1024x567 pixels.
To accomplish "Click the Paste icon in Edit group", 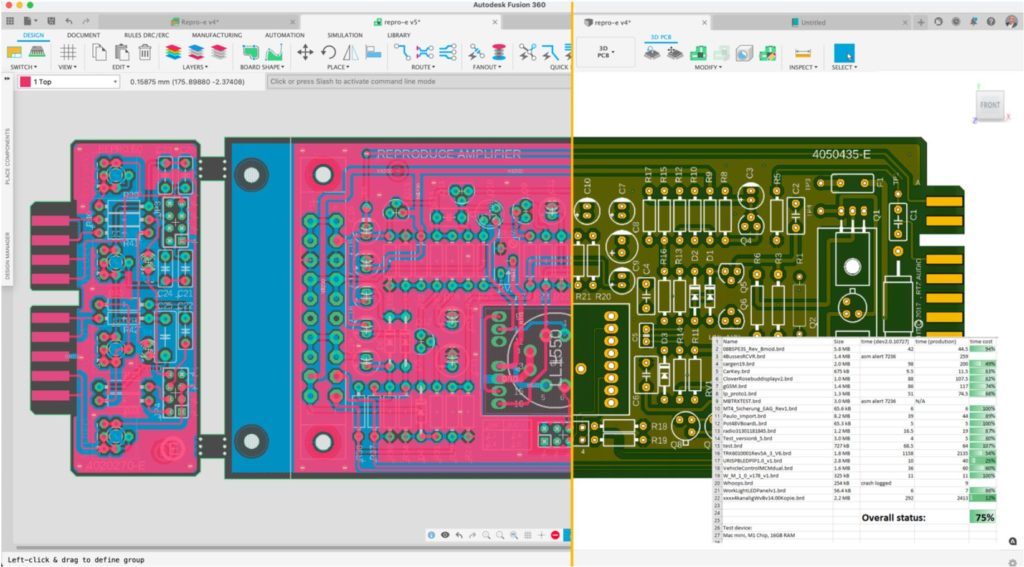I will pyautogui.click(x=123, y=53).
